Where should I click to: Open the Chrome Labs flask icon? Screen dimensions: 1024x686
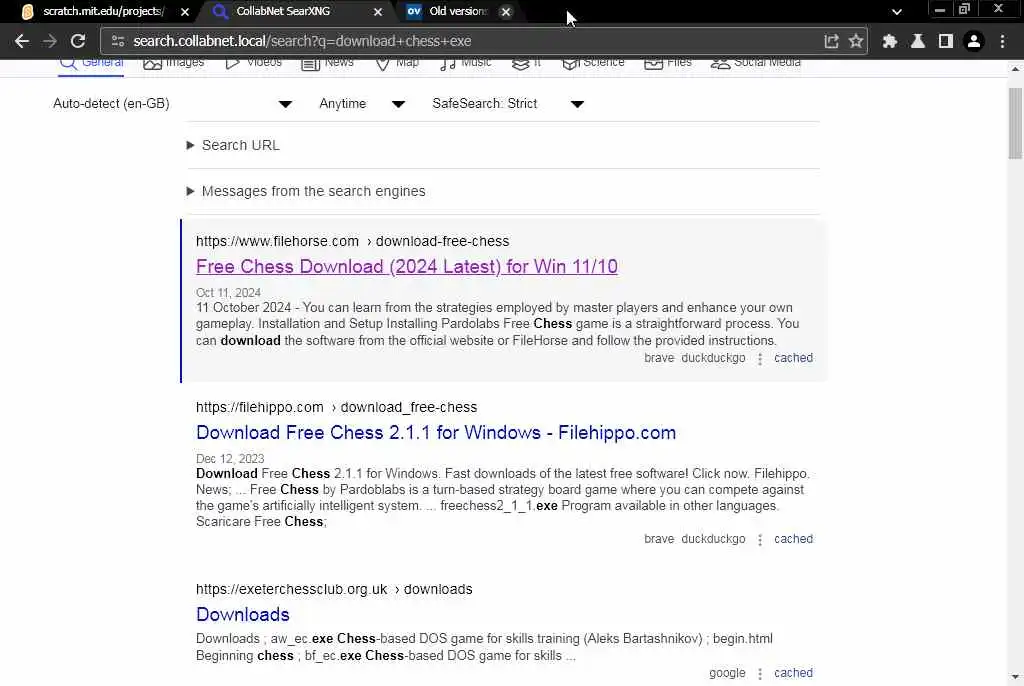click(x=918, y=41)
